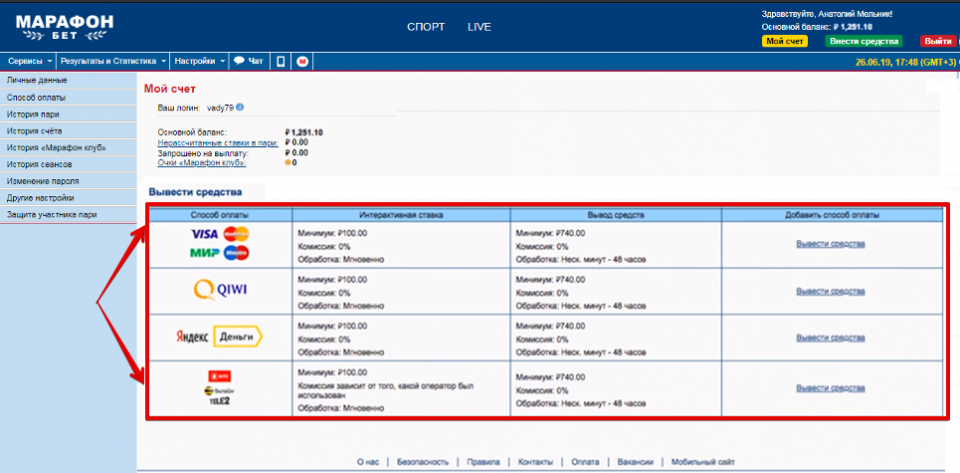Open Очки «Марафон клуб» link
The width and height of the screenshot is (960, 473).
(202, 163)
